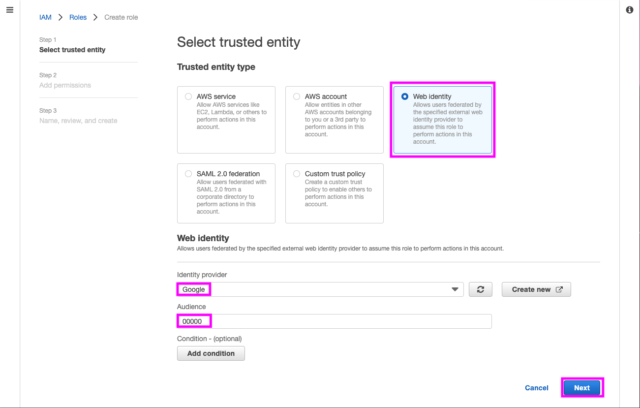Open the hamburger navigation menu
Image resolution: width=640 pixels, height=408 pixels.
tap(10, 10)
